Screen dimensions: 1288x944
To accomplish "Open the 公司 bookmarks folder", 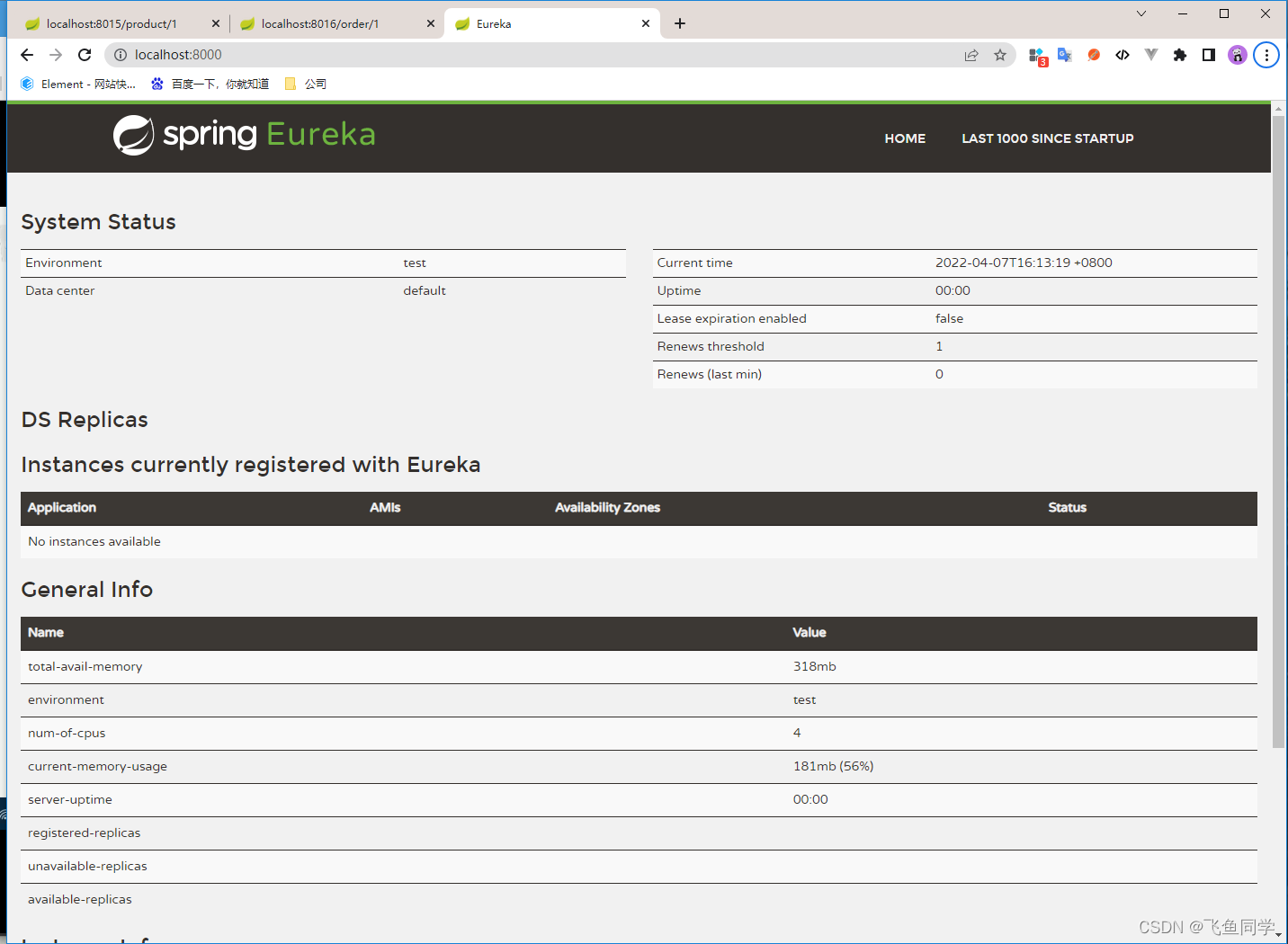I will (306, 84).
